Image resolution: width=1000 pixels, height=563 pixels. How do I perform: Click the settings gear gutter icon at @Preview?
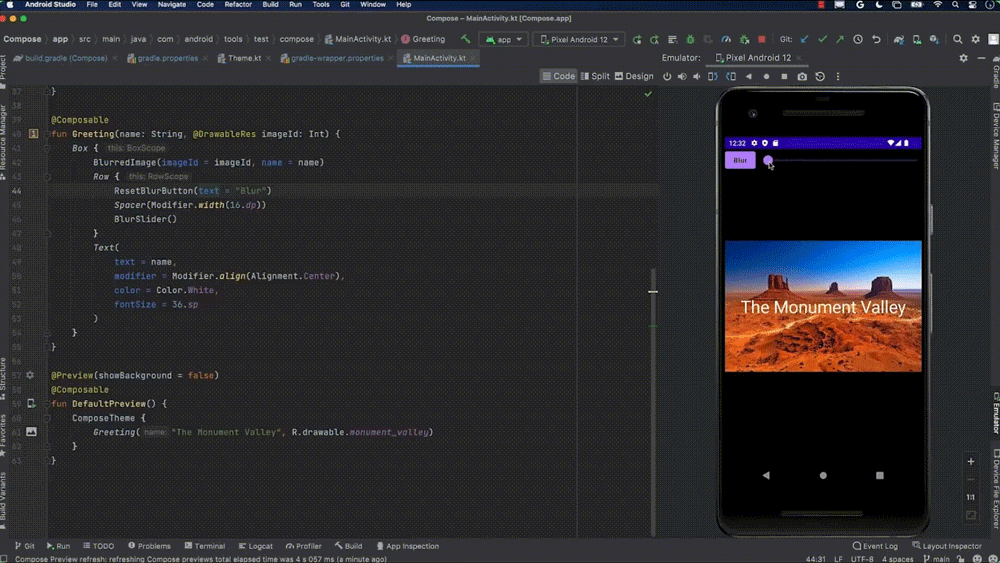pyautogui.click(x=30, y=375)
